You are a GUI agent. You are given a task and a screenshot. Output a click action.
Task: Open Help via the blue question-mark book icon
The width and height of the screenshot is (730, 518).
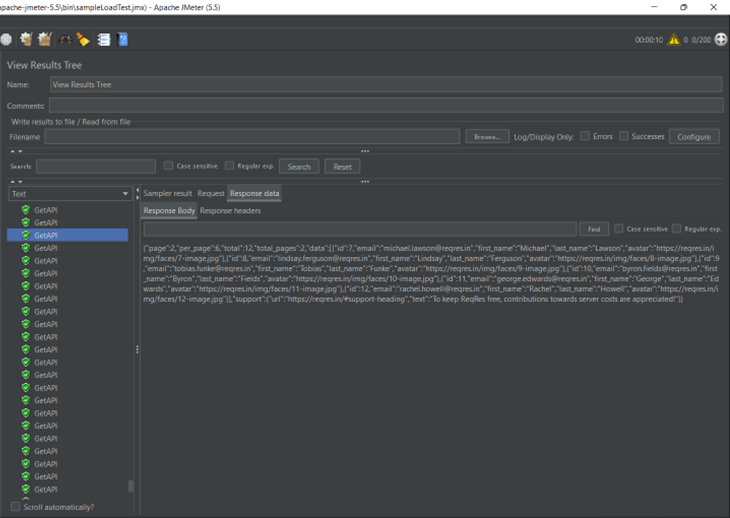pyautogui.click(x=122, y=40)
